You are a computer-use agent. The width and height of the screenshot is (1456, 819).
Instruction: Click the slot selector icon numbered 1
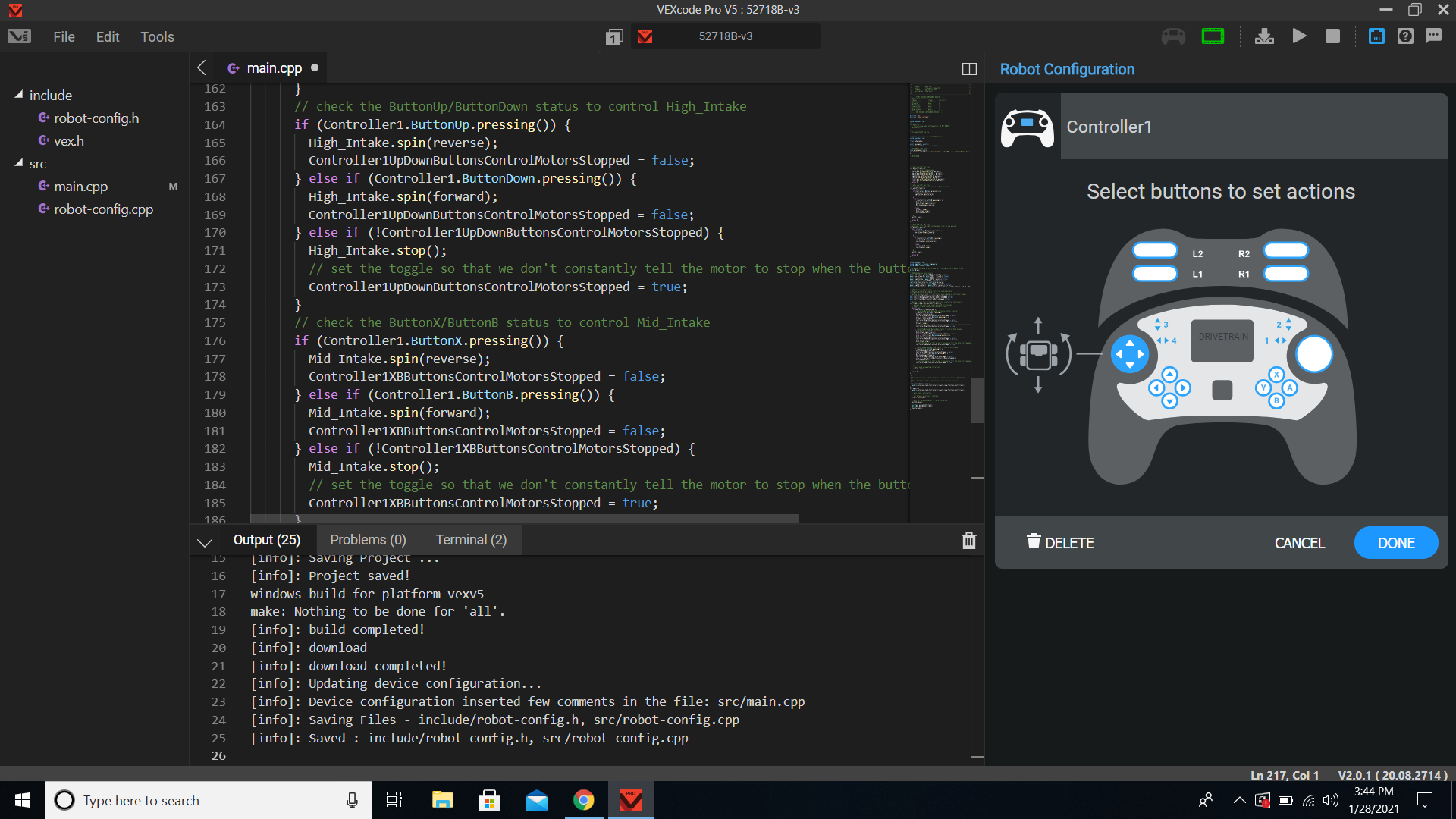(x=614, y=36)
